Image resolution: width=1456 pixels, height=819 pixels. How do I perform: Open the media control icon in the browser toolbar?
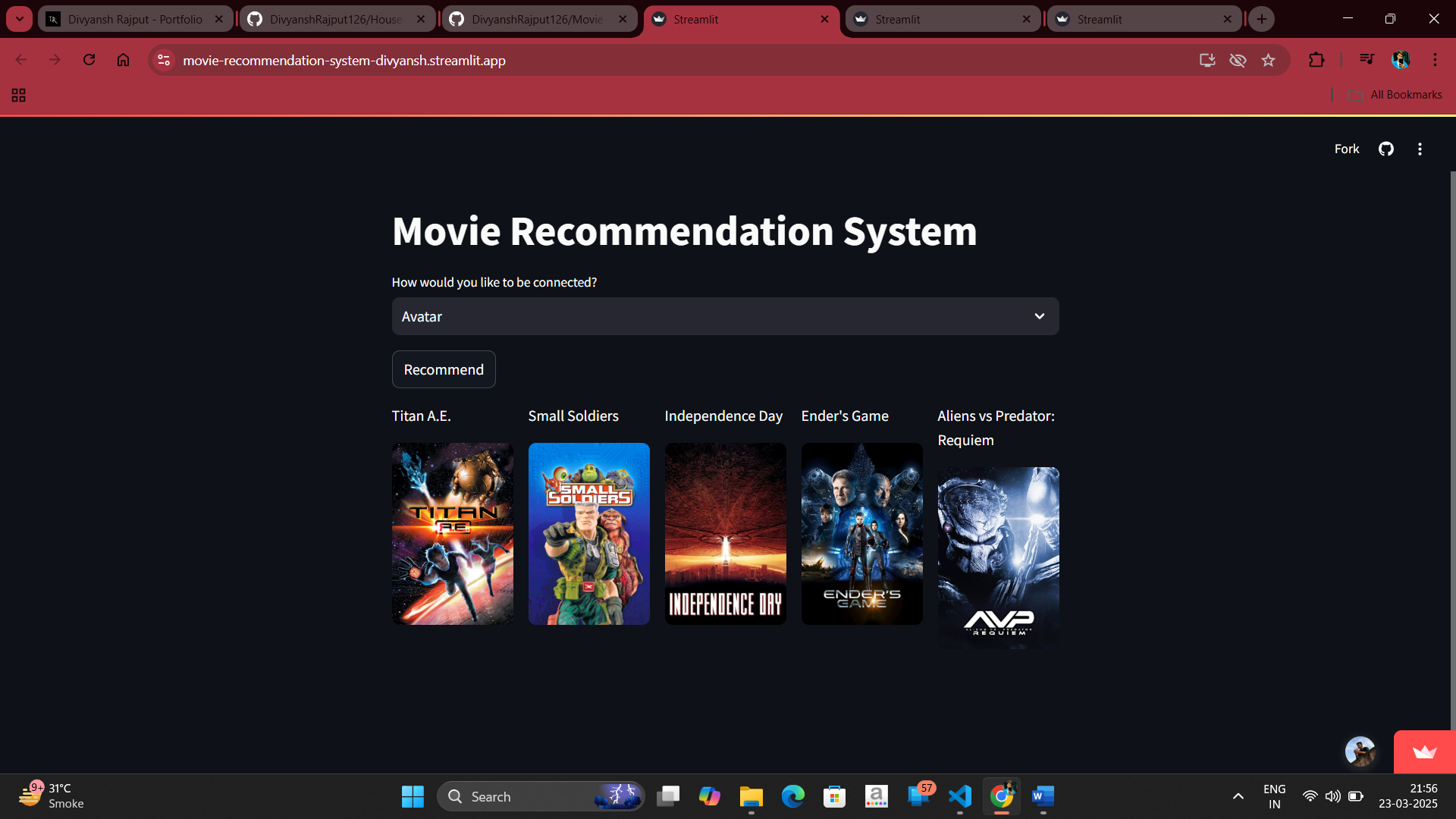coord(1367,59)
